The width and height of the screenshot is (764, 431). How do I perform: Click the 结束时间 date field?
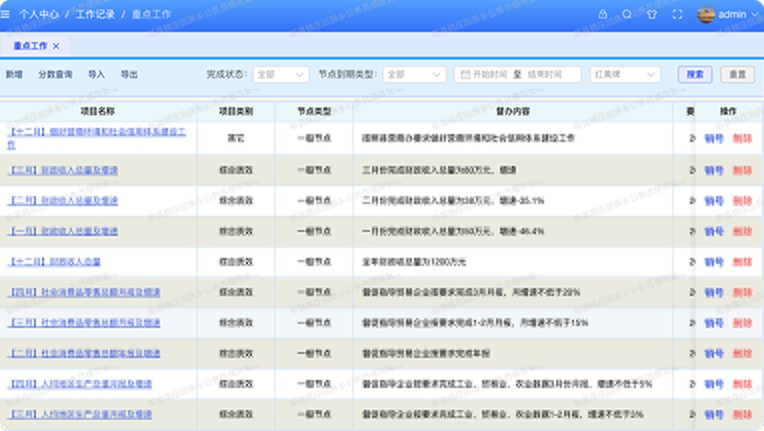(x=545, y=75)
